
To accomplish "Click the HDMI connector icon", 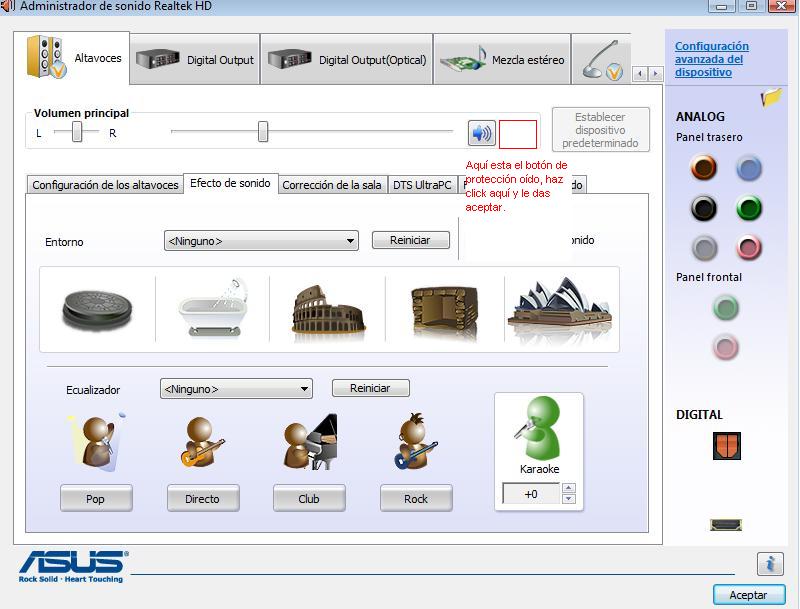I will [726, 524].
